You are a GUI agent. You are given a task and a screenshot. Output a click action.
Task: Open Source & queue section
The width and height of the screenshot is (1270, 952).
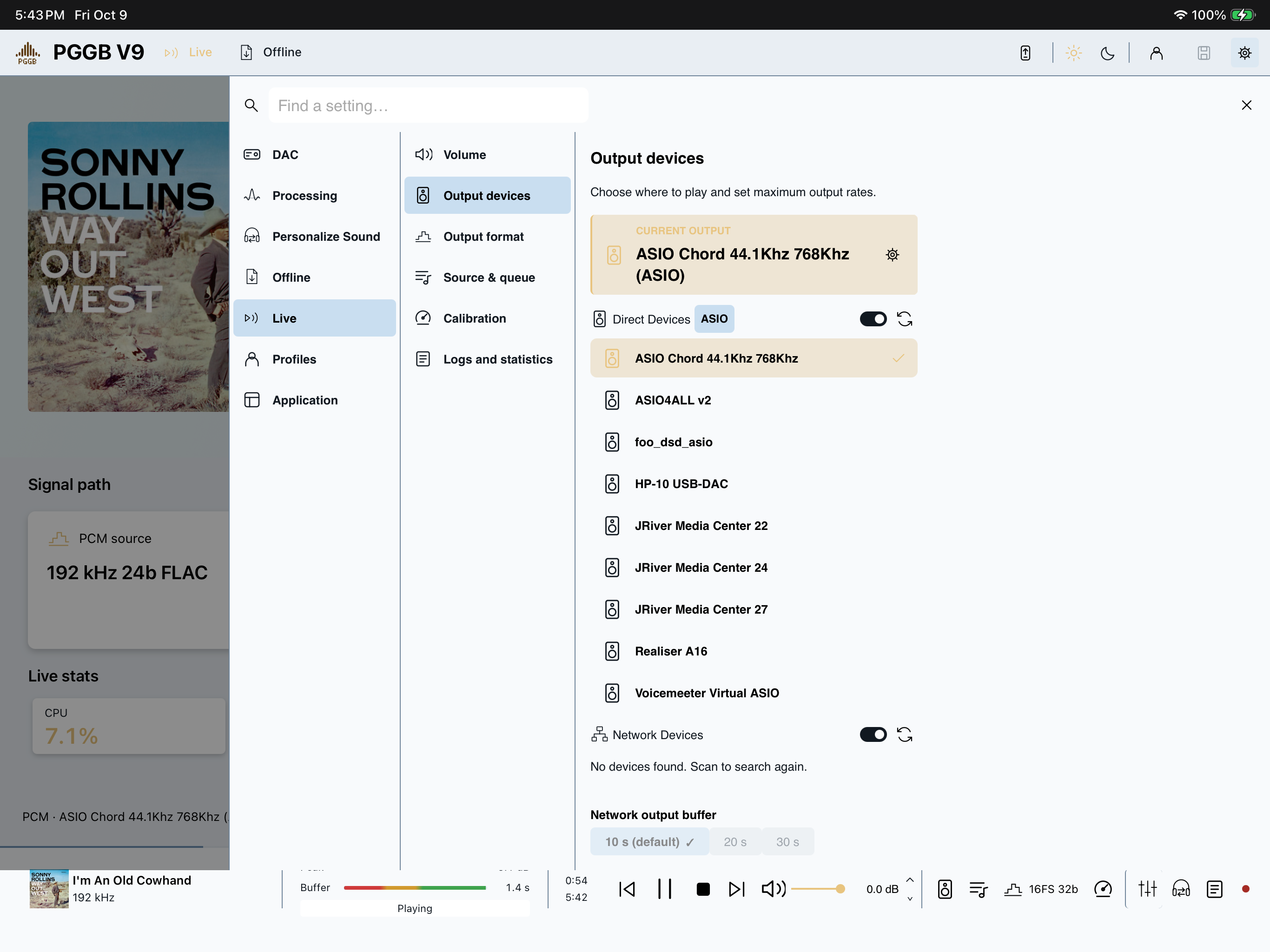coord(488,278)
